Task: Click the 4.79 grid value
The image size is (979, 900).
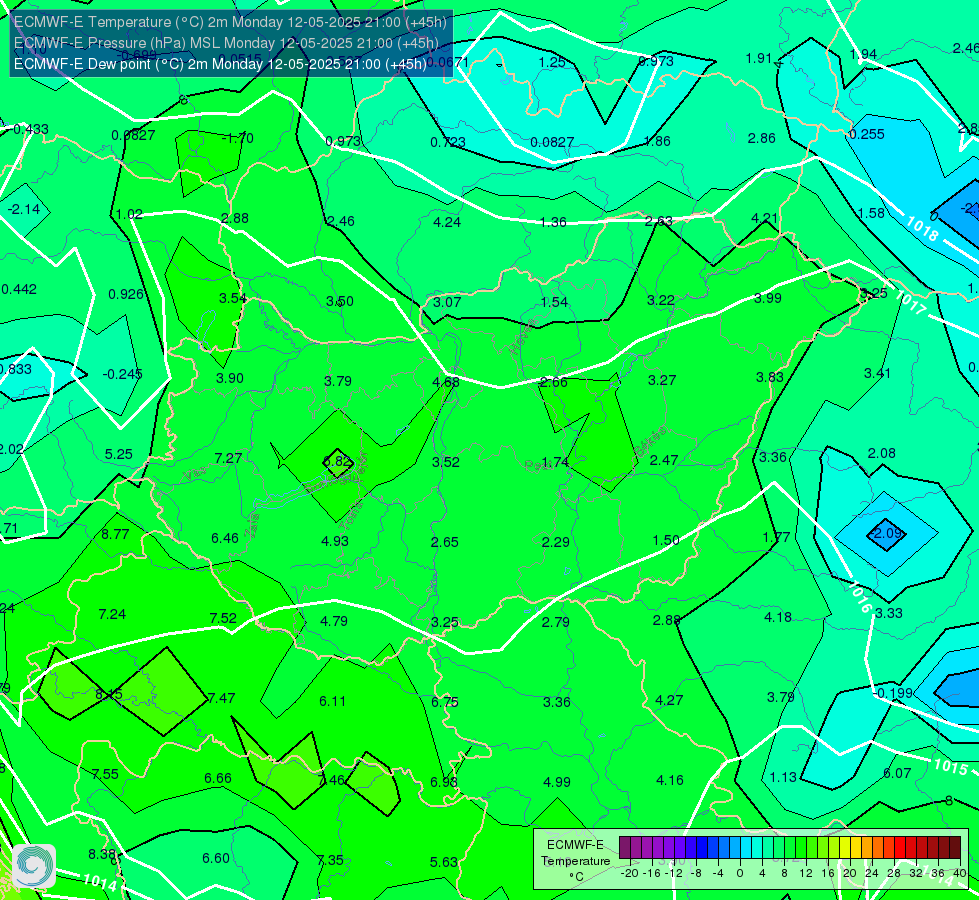Action: point(333,621)
